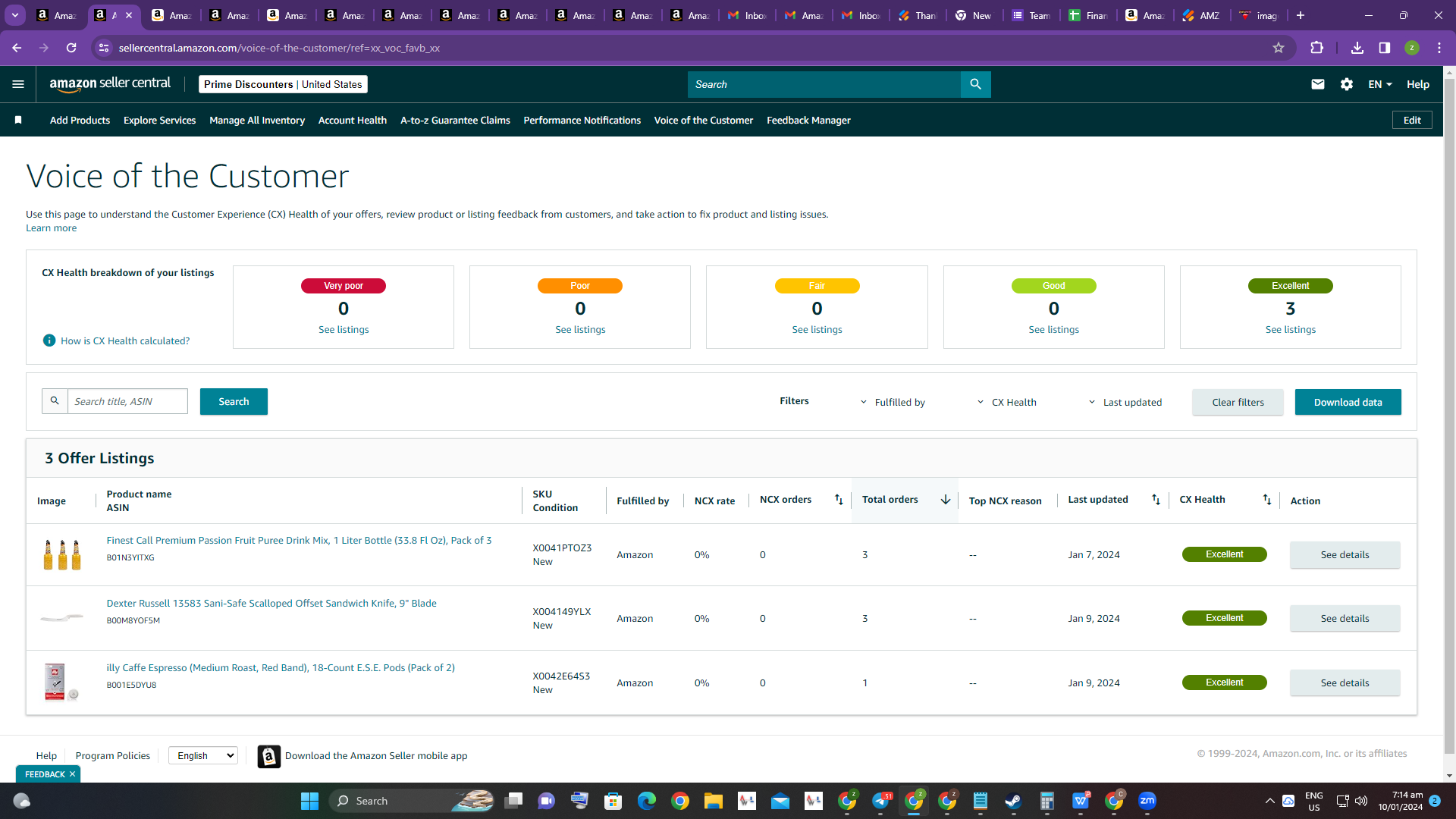Open the browser extensions puzzle icon
This screenshot has height=819, width=1456.
click(1316, 48)
